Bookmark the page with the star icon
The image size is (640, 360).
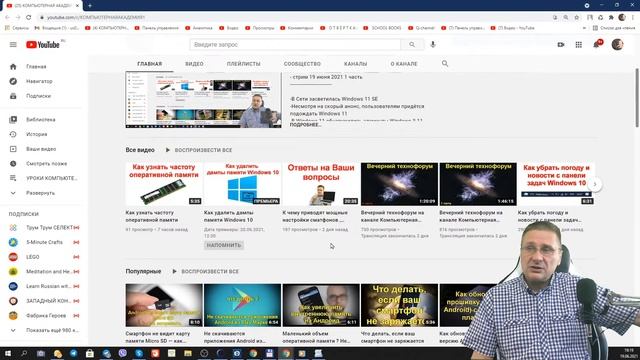pyautogui.click(x=576, y=17)
